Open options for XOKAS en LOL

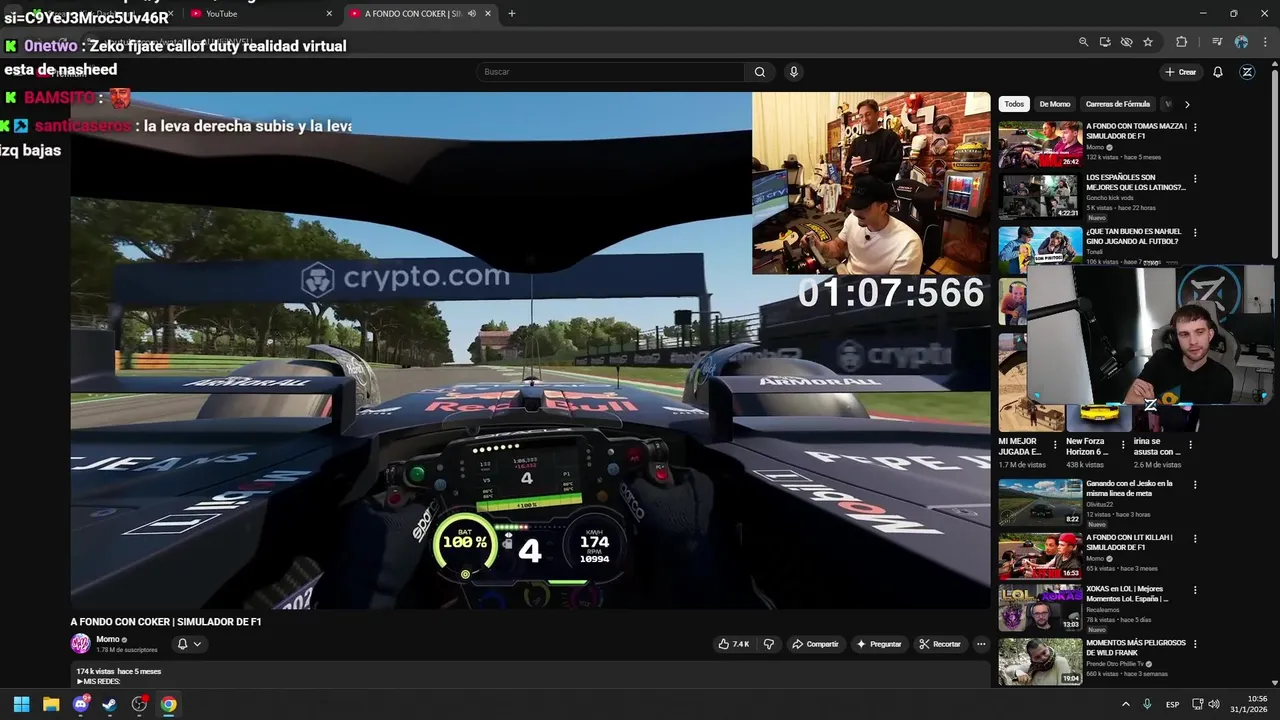pyautogui.click(x=1195, y=591)
